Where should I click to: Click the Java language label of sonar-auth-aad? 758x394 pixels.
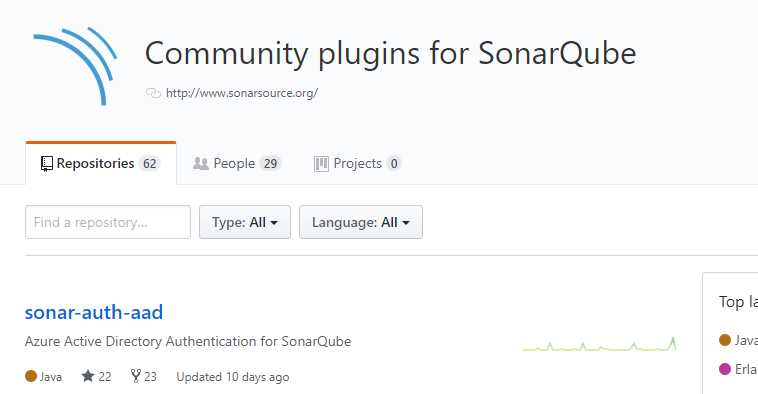pos(51,377)
